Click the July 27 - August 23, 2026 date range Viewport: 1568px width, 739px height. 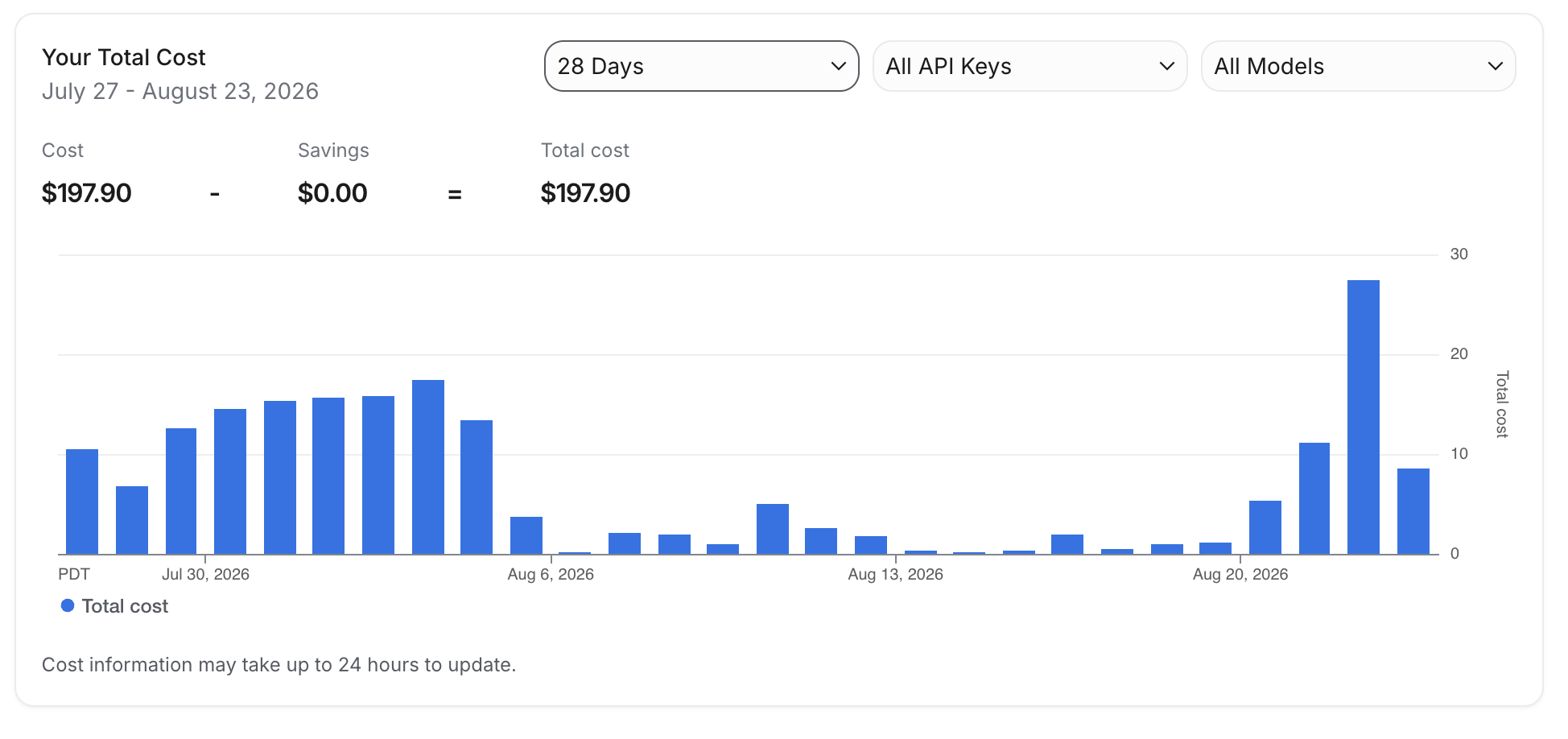click(180, 91)
